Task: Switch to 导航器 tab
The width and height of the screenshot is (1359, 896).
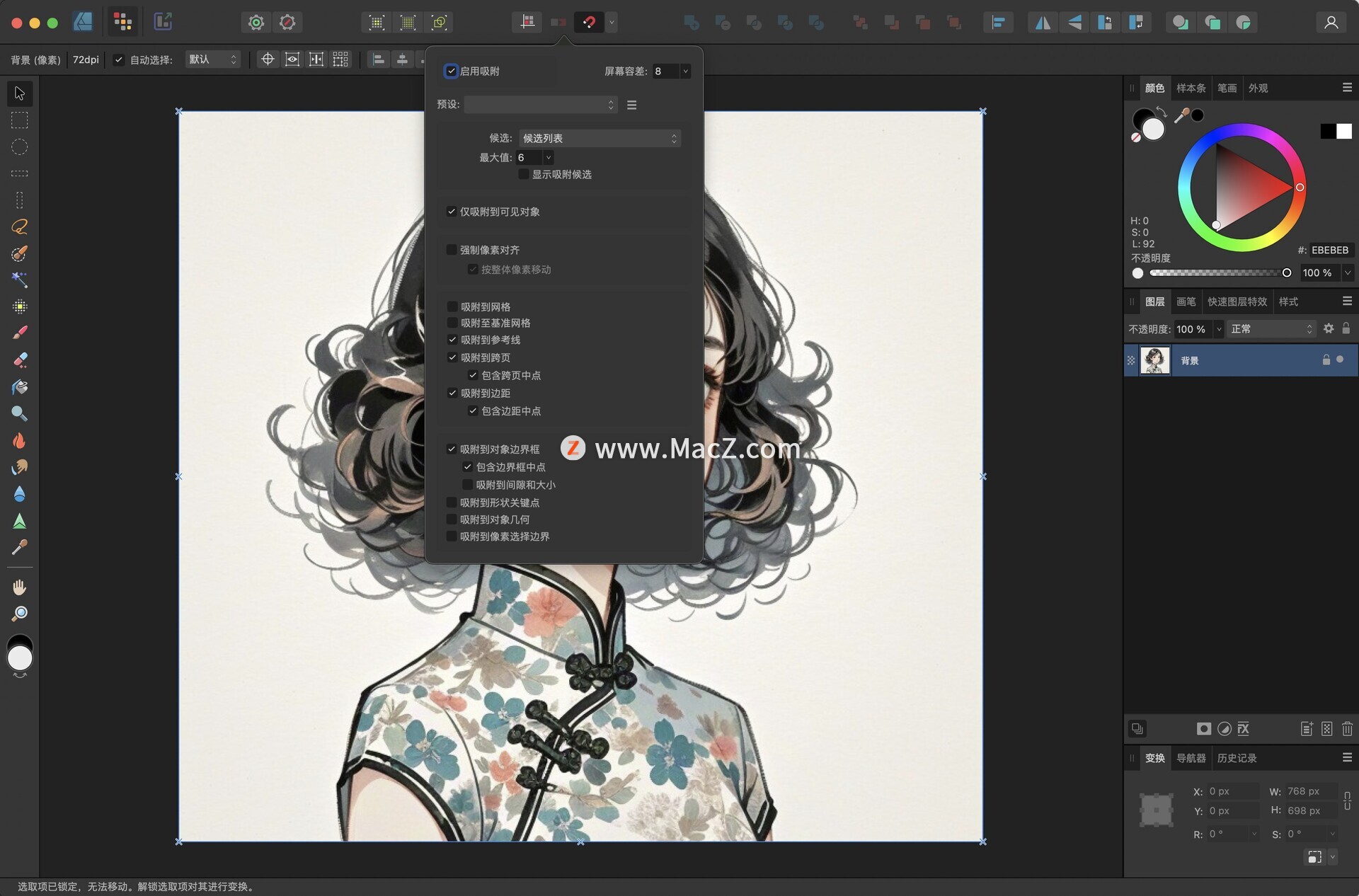Action: [1191, 758]
